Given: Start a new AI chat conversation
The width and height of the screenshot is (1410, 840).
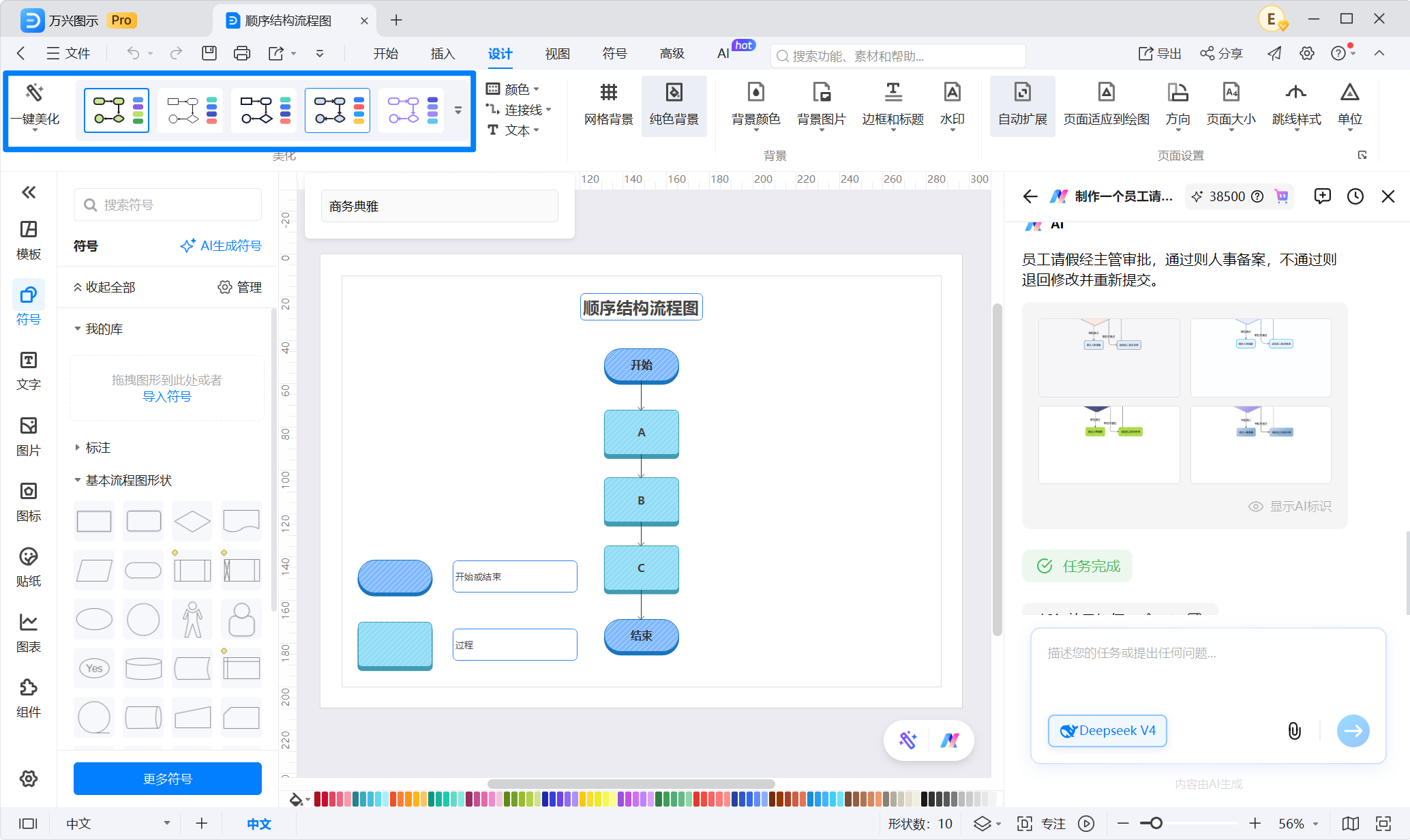Looking at the screenshot, I should [x=1322, y=196].
